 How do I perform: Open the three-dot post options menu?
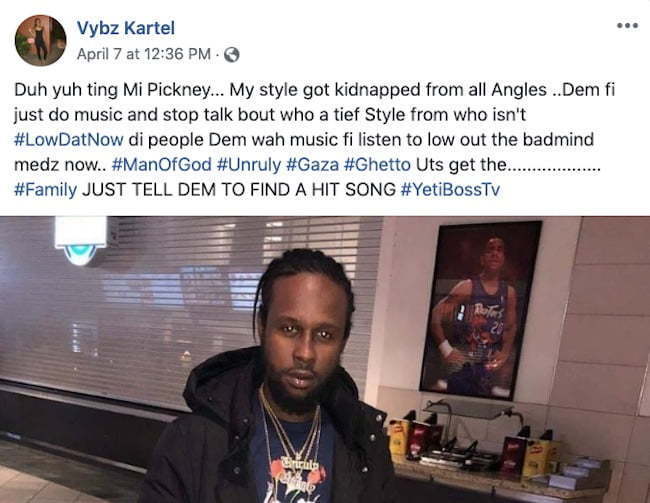[627, 26]
